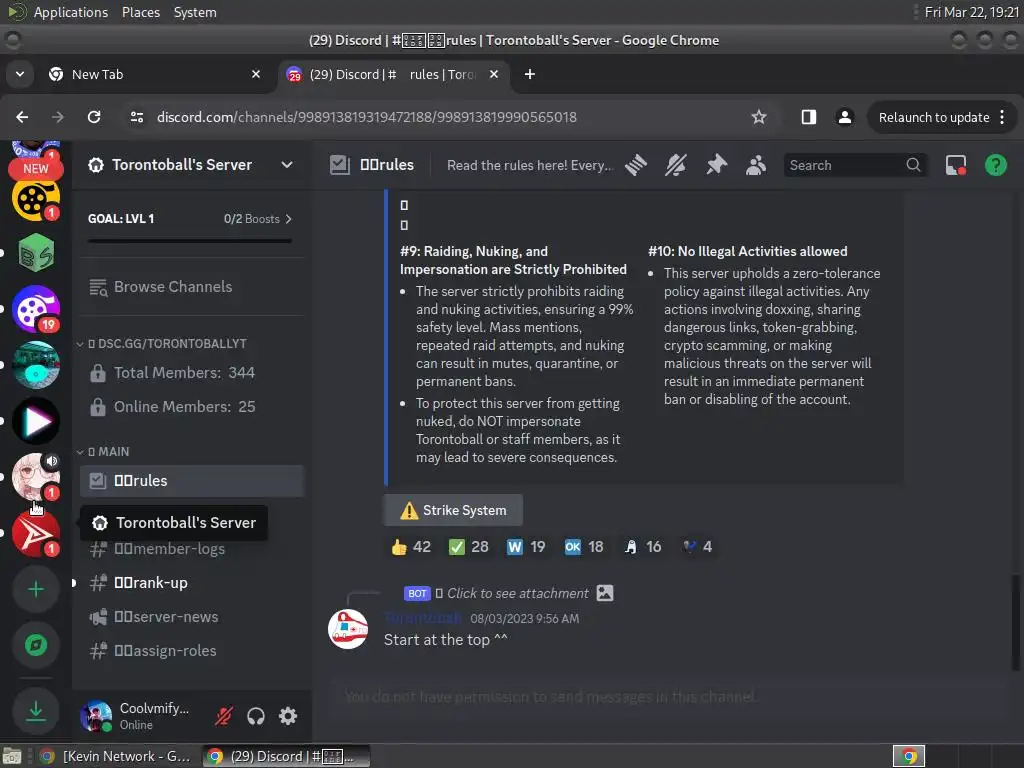Unmute the microphone in user panel
The height and width of the screenshot is (768, 1024).
tap(223, 716)
